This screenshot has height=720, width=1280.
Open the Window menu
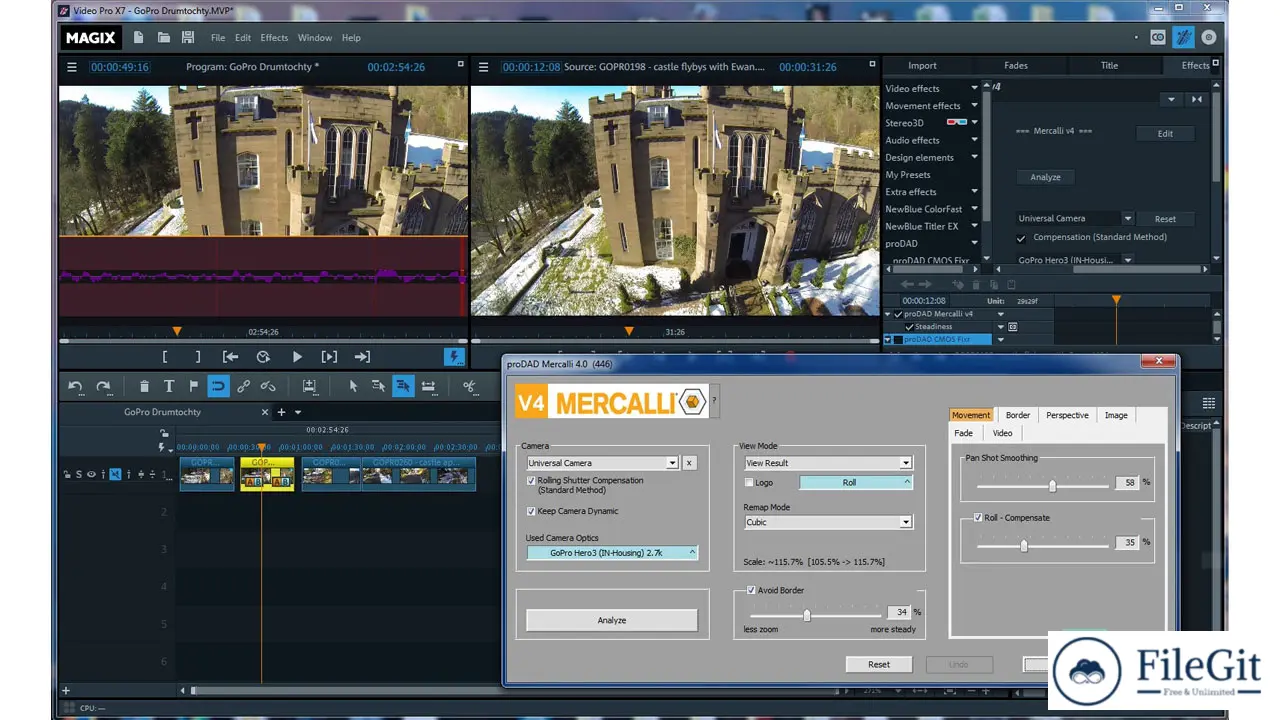315,38
